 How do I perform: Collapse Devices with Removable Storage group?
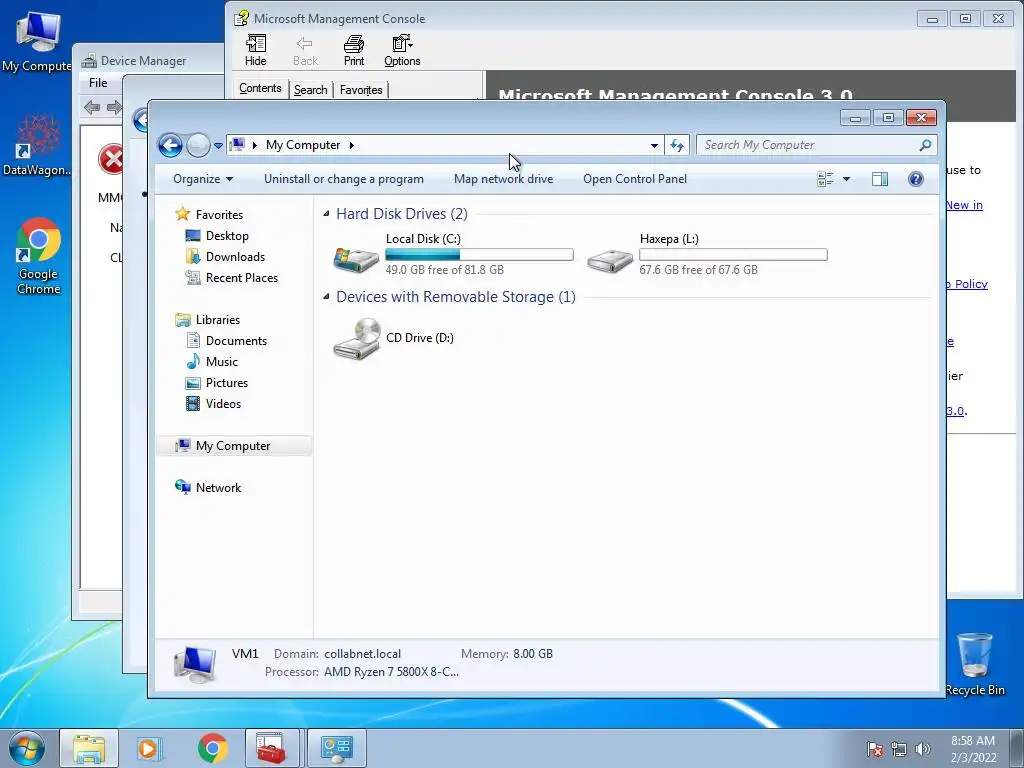tap(326, 296)
